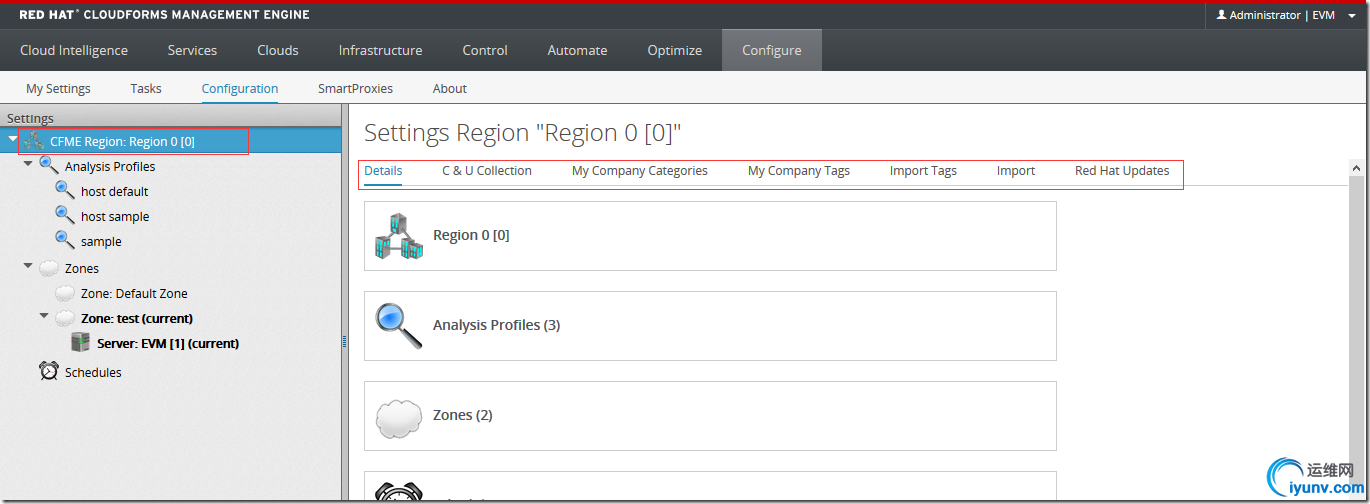Switch to the C & U Collection tab
The width and height of the screenshot is (1370, 504).
(487, 171)
